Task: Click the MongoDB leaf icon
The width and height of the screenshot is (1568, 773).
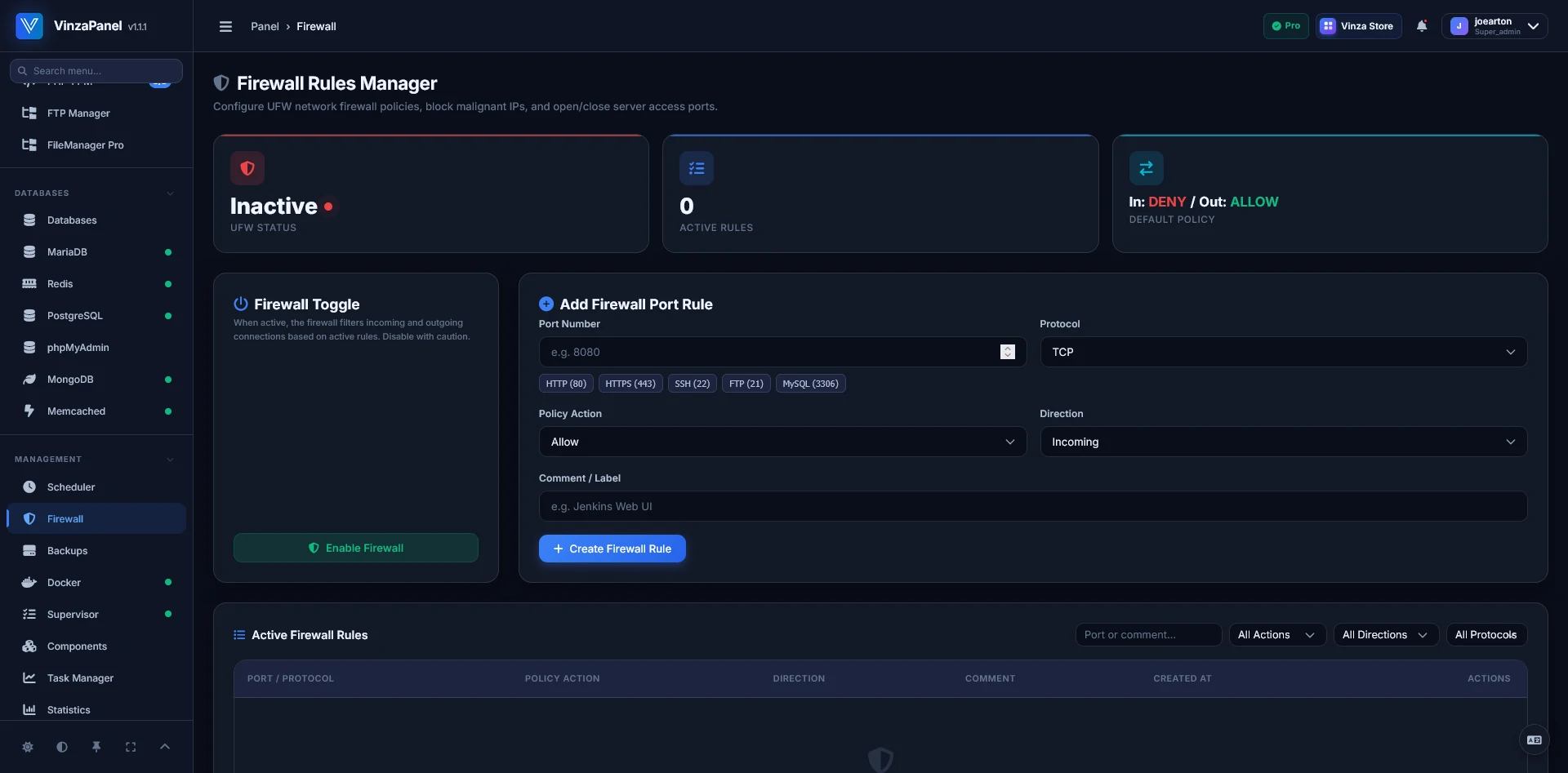Action: pos(29,380)
